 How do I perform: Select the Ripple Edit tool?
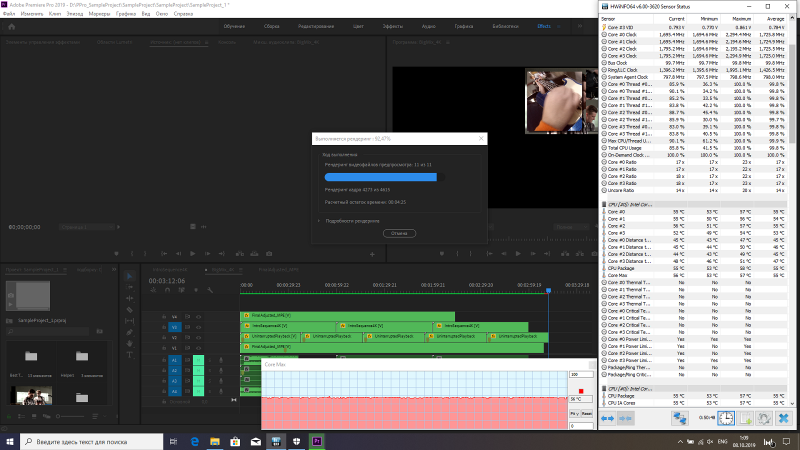click(x=130, y=298)
